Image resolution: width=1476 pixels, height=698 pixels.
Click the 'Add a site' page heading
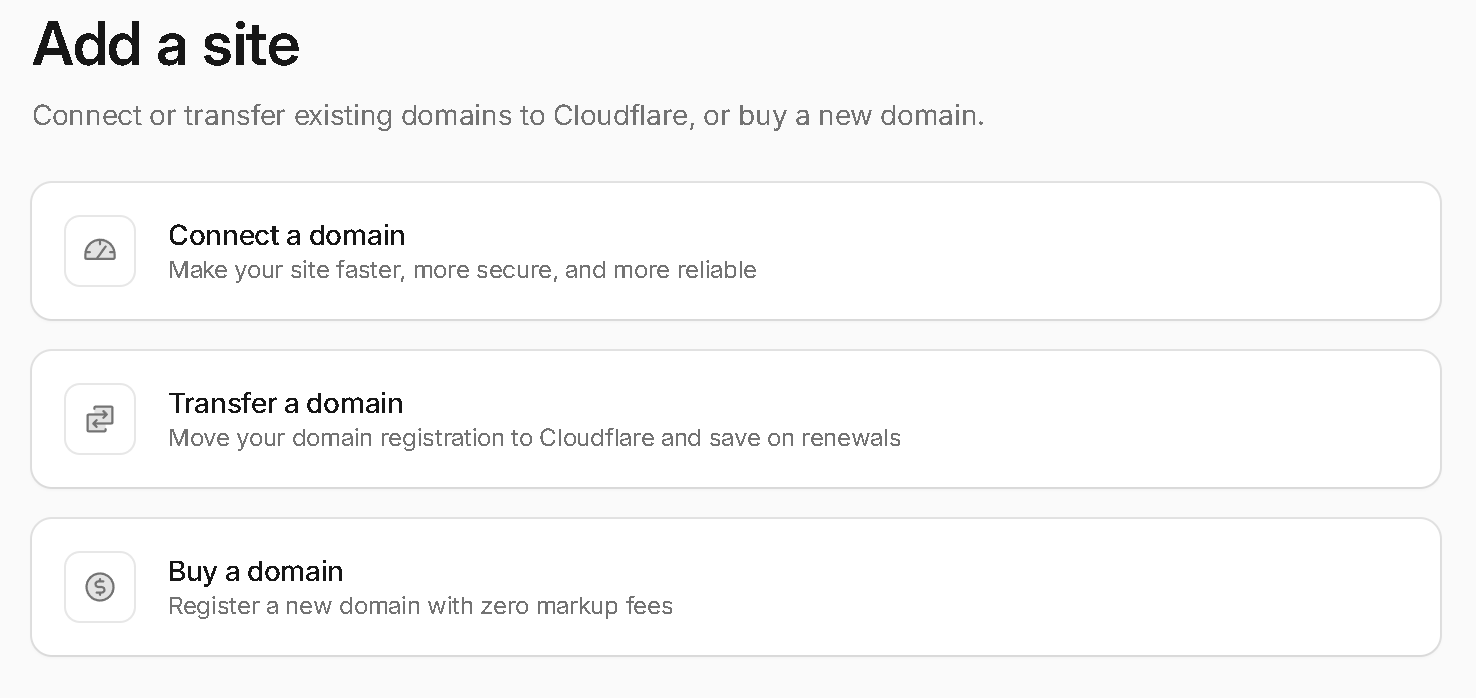pyautogui.click(x=166, y=45)
